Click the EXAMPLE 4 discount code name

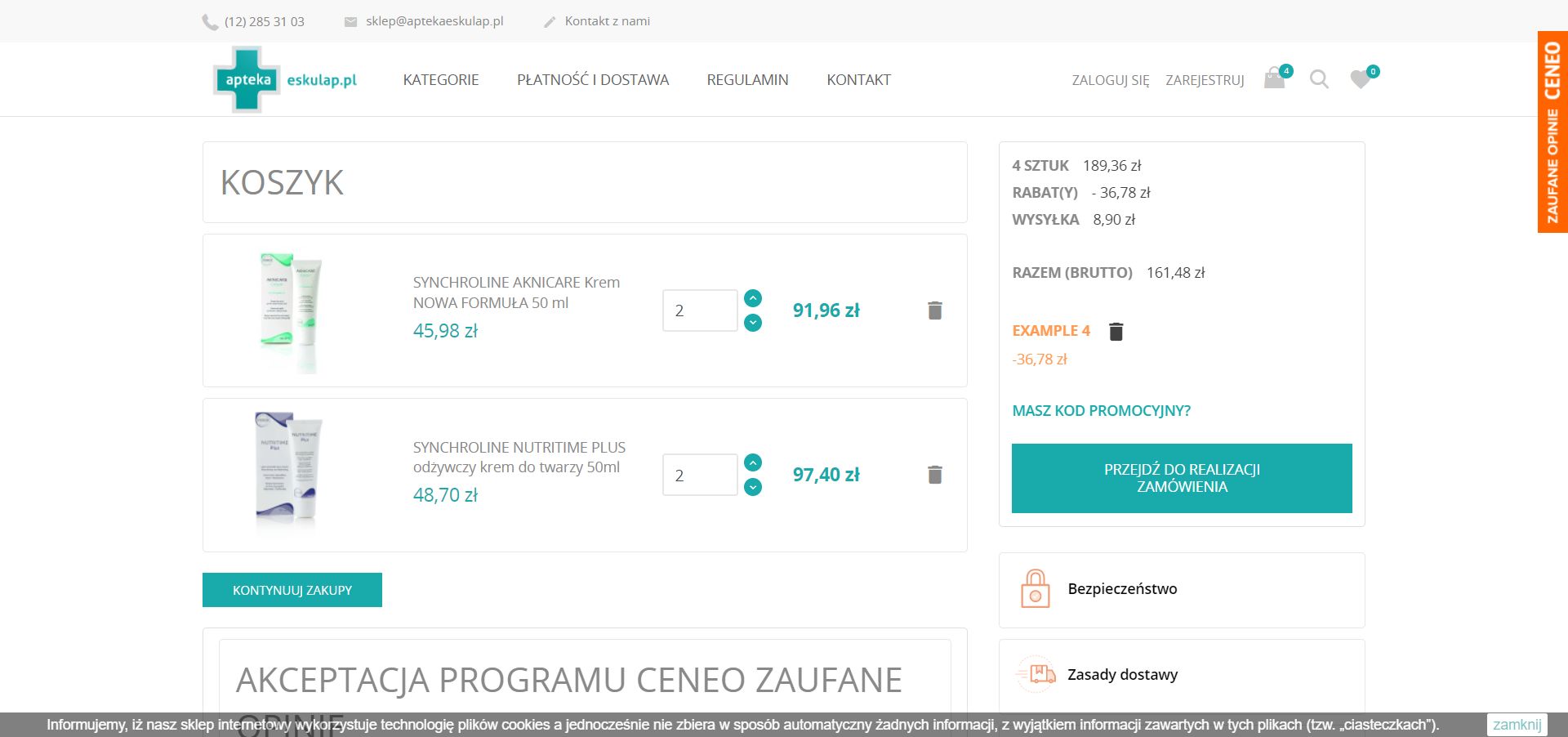point(1051,331)
